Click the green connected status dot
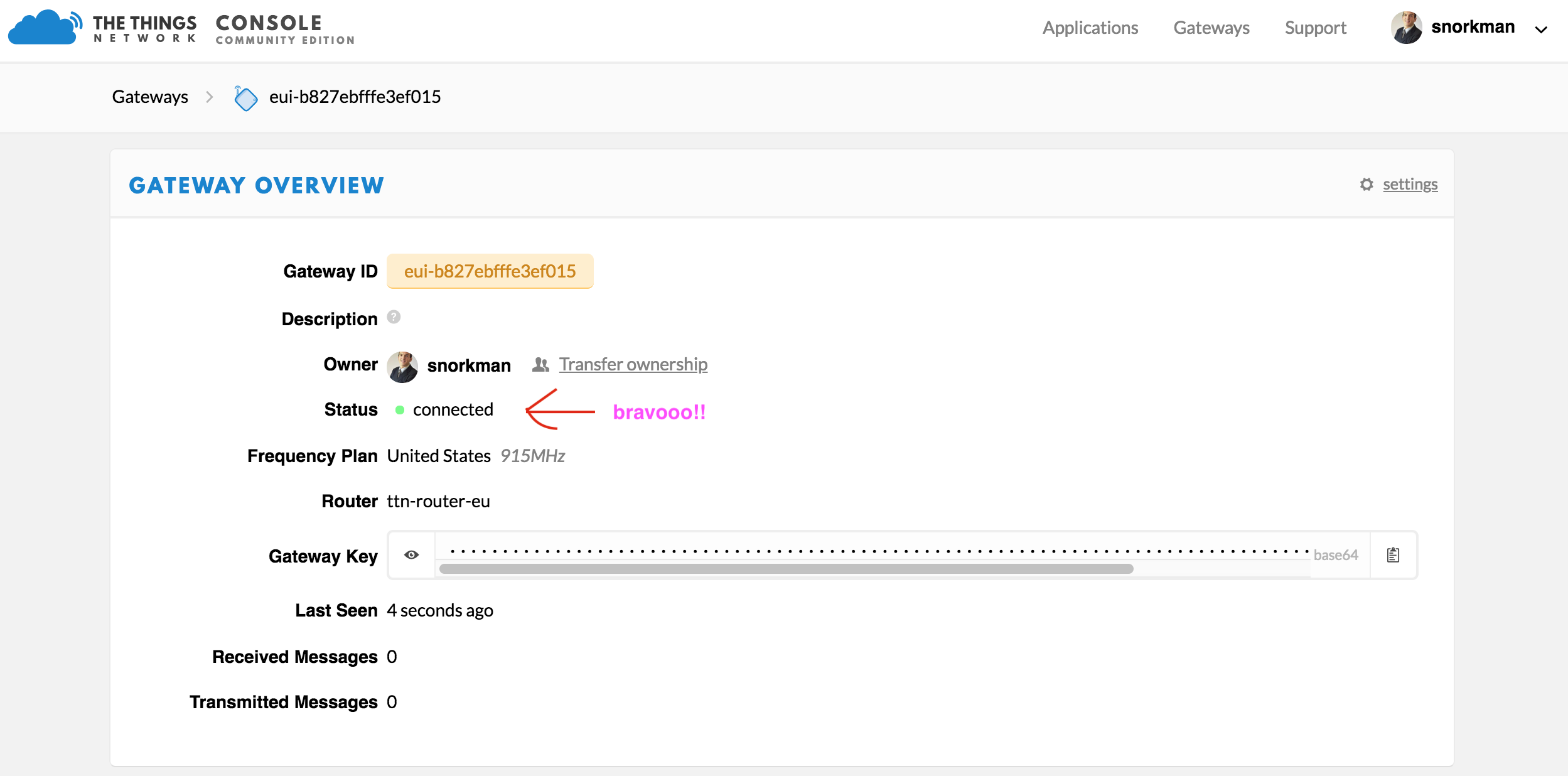This screenshot has height=776, width=1568. [399, 410]
